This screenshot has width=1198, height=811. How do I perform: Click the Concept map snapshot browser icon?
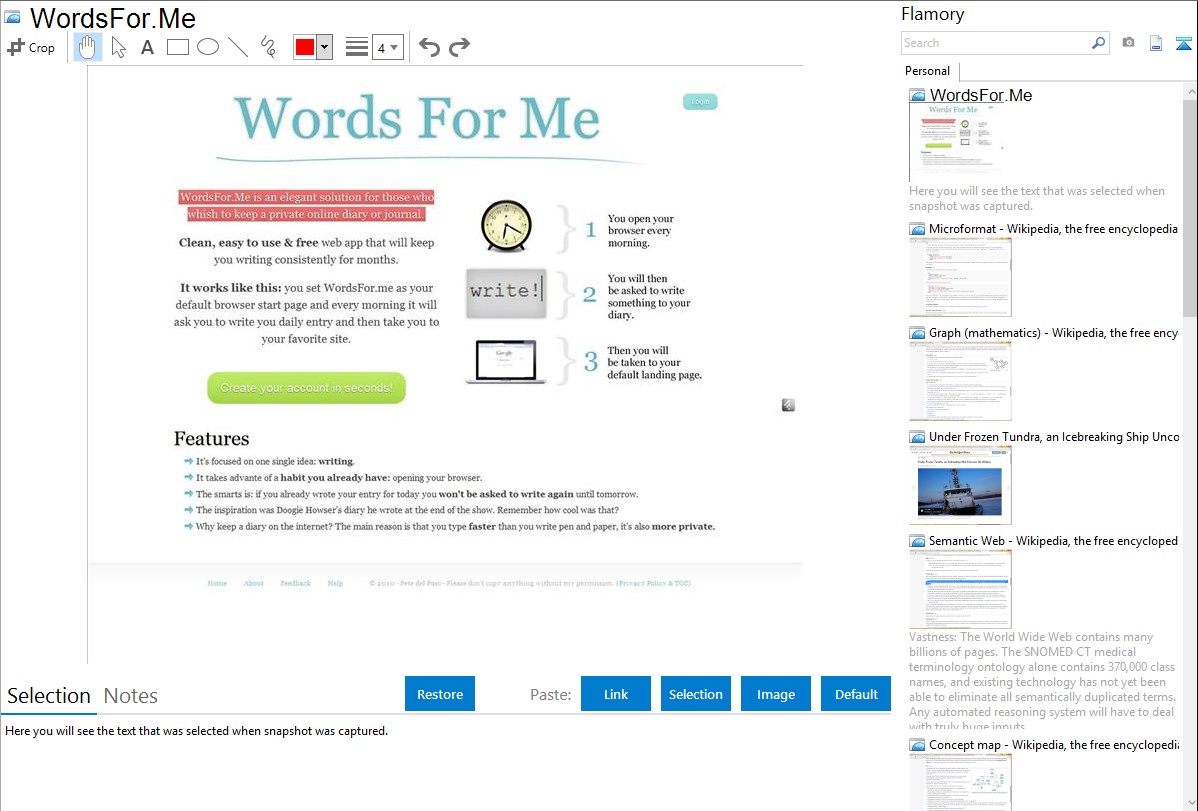tap(917, 745)
